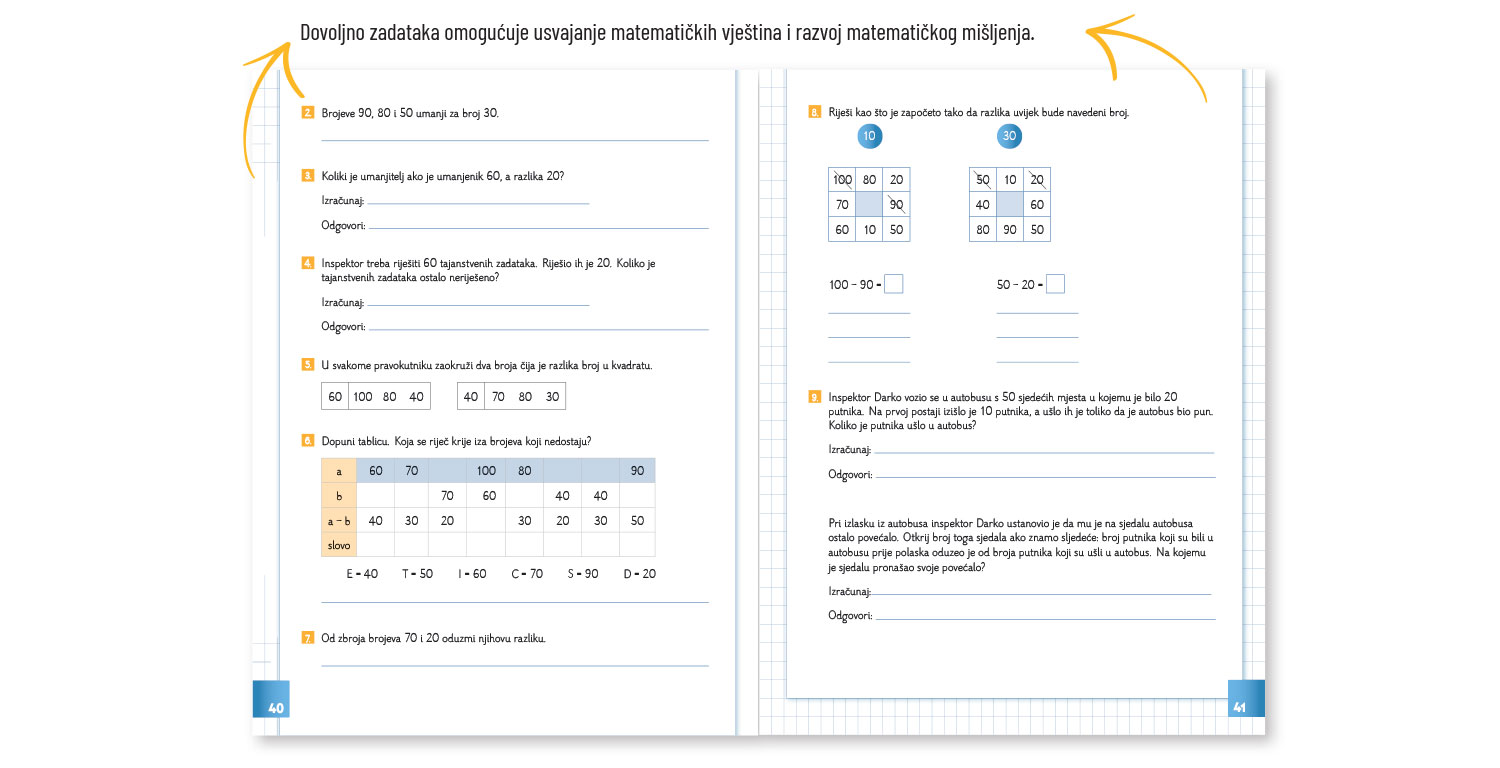Select the orange exercise number 5 badge

308,366
